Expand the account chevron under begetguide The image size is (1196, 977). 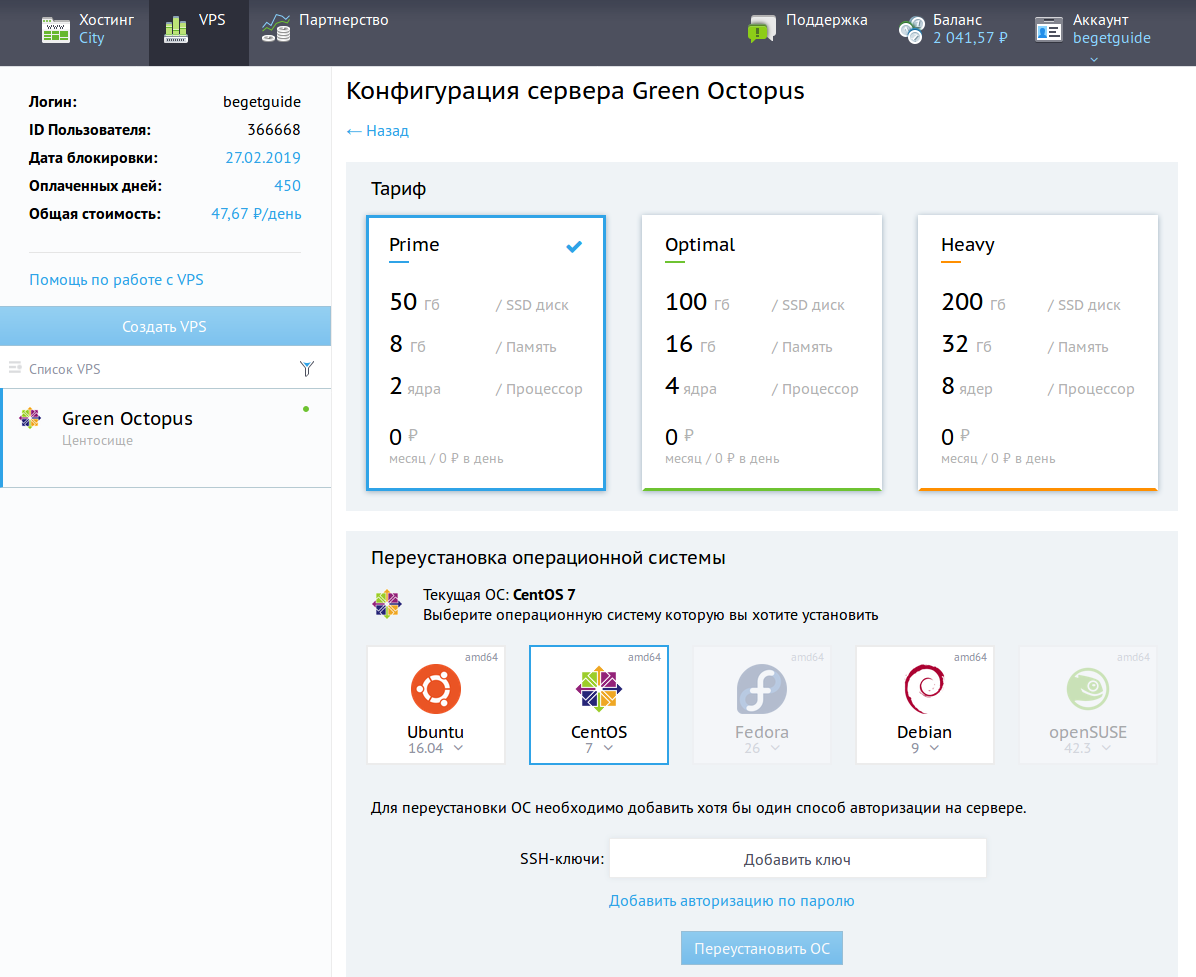tap(1094, 59)
